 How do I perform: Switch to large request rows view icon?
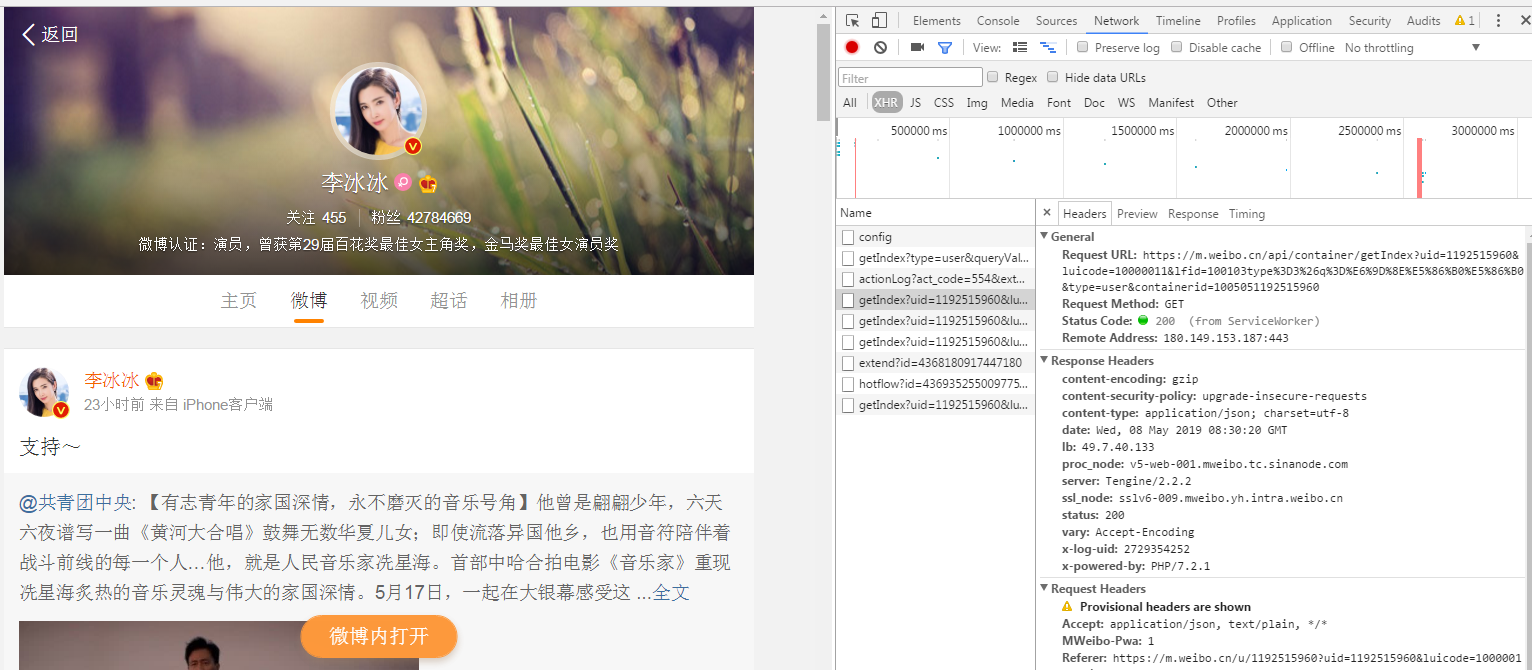tap(1020, 47)
